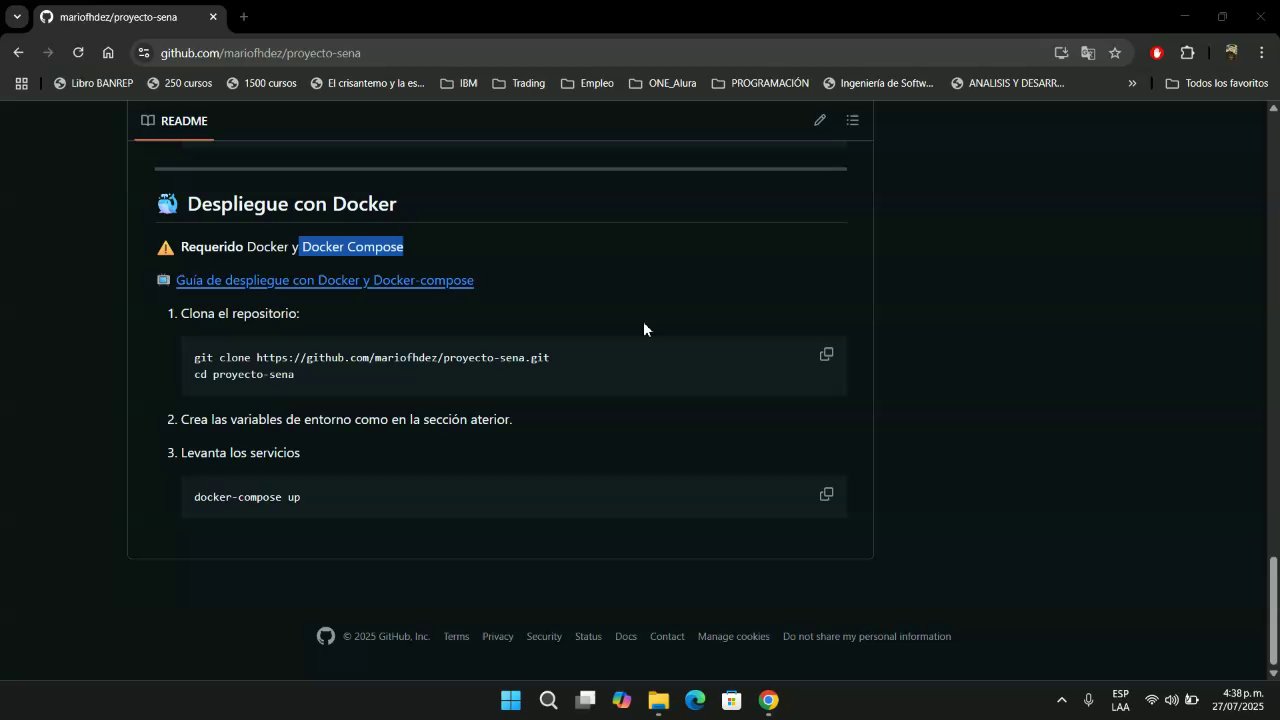Expand the hidden bookmarks chevron
This screenshot has height=720, width=1280.
(1132, 84)
